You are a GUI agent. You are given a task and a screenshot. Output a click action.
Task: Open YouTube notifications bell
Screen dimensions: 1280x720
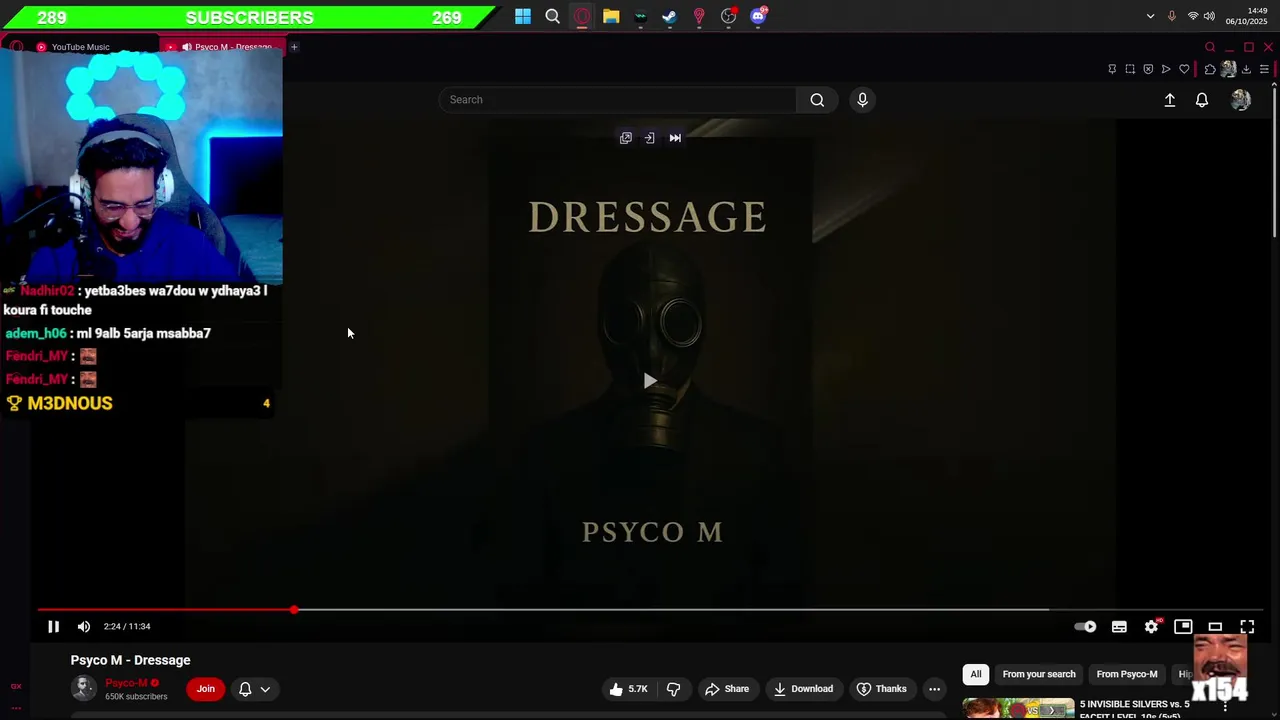(x=1202, y=100)
